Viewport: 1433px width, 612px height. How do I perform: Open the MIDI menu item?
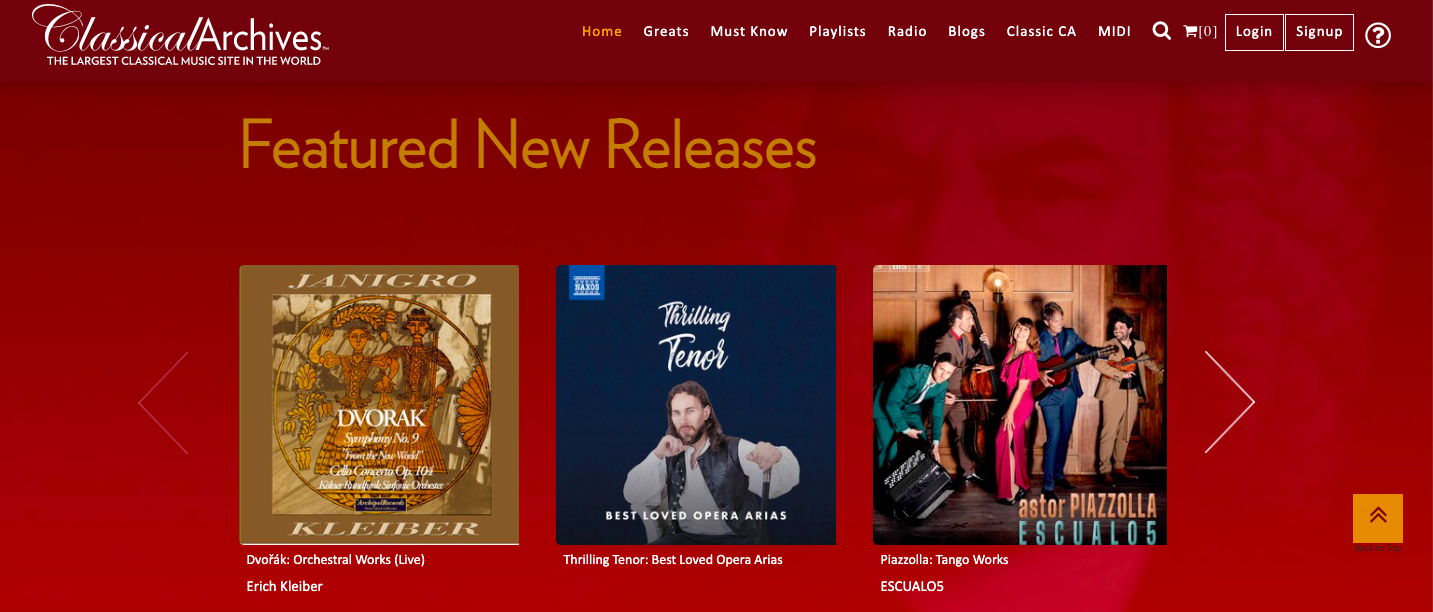1114,31
